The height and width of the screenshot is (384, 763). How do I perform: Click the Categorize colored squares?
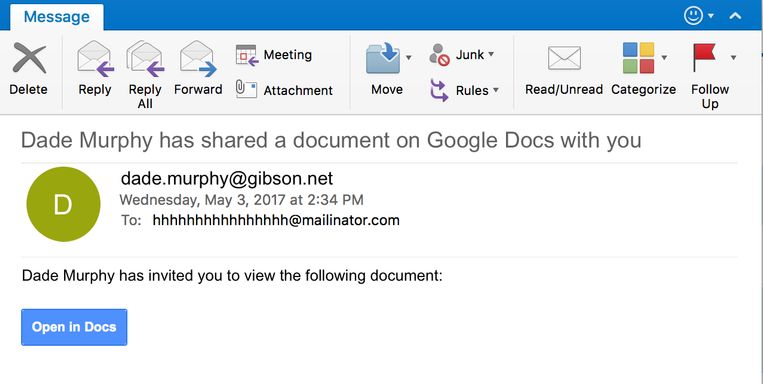(638, 58)
